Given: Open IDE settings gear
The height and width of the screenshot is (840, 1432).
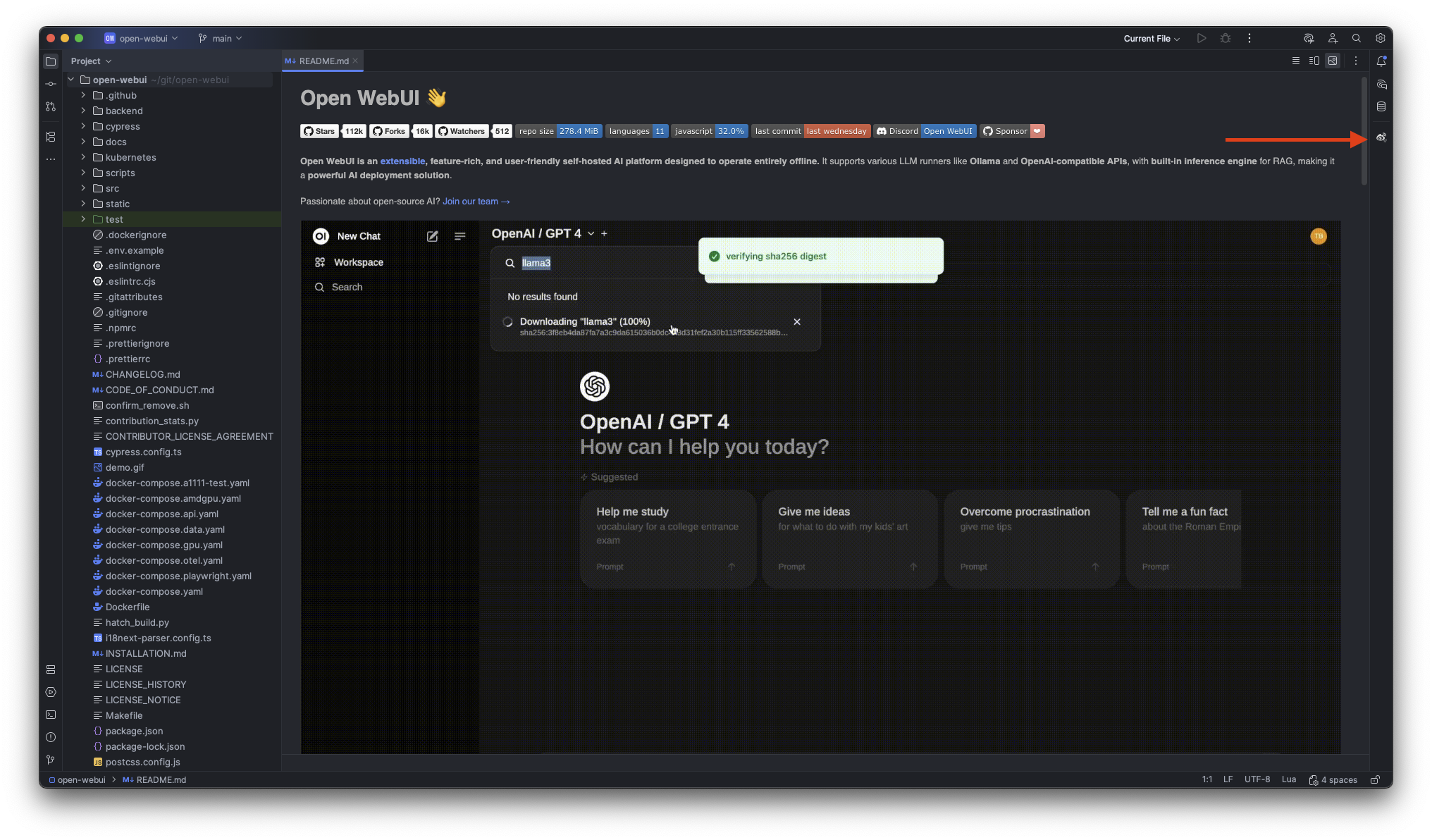Looking at the screenshot, I should coord(1381,38).
